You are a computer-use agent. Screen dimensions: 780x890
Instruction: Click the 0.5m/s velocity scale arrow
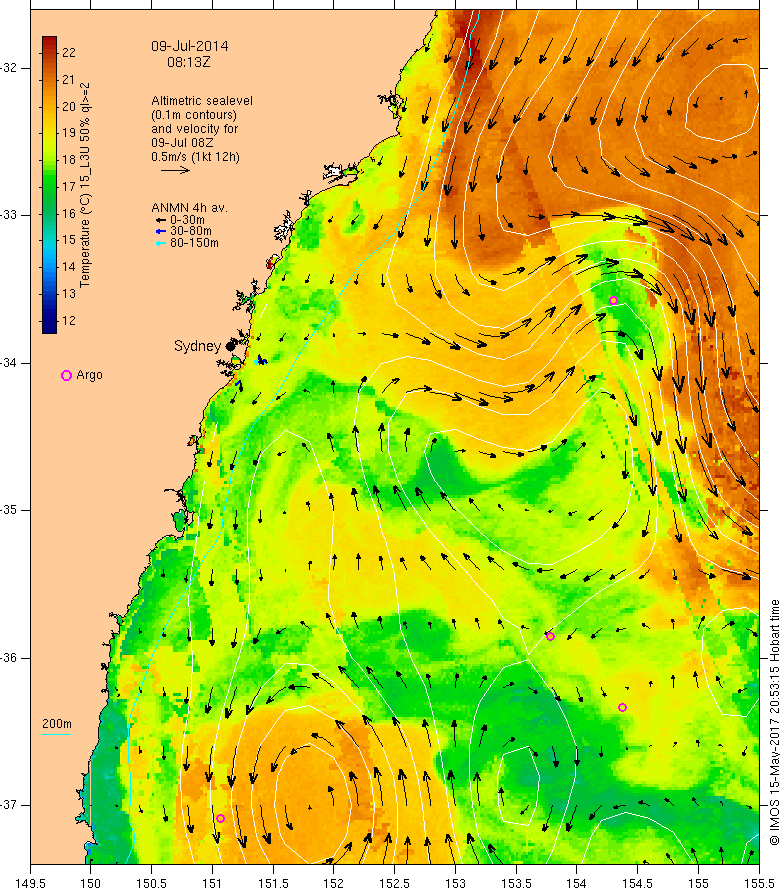pos(175,170)
